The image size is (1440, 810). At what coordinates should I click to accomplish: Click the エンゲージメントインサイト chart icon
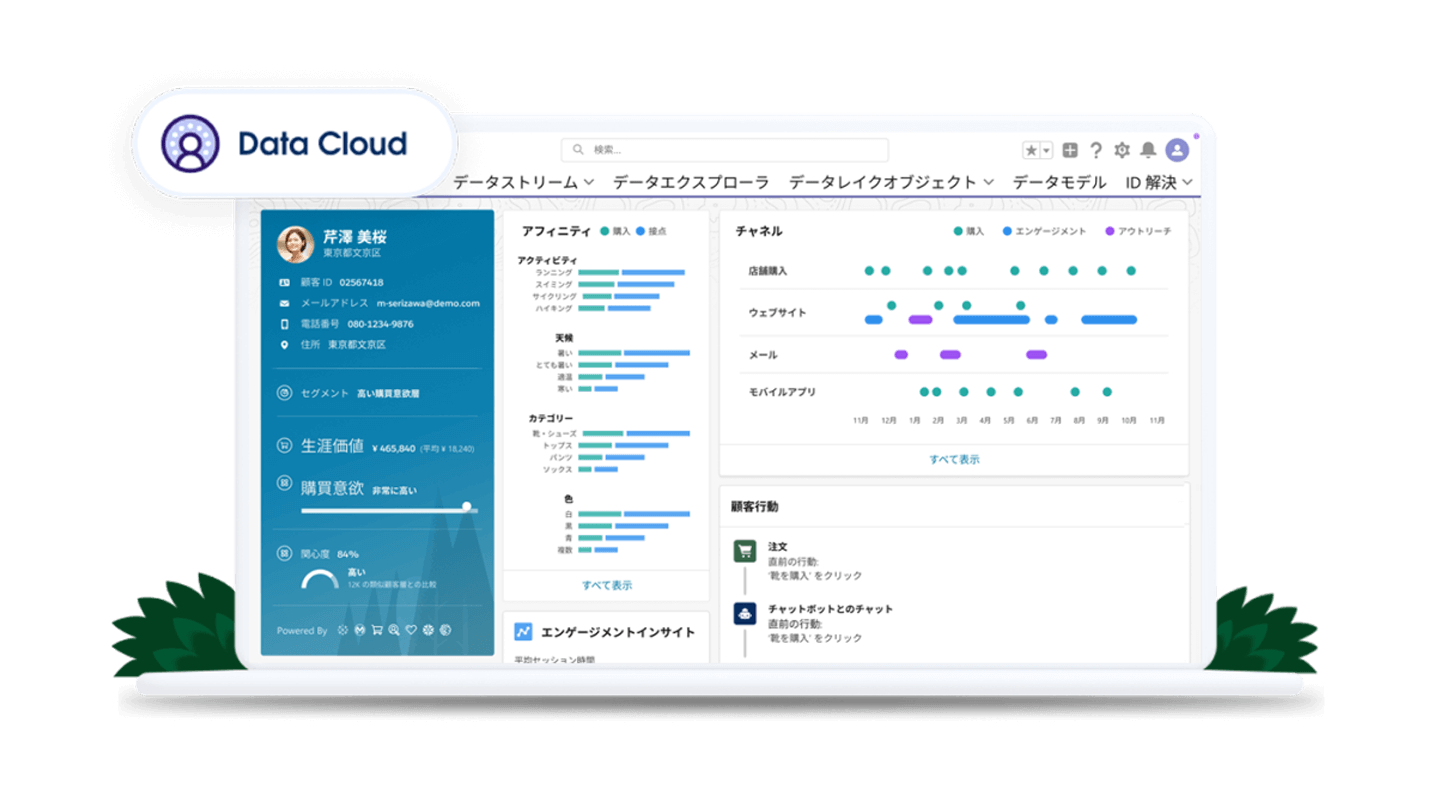pos(523,632)
